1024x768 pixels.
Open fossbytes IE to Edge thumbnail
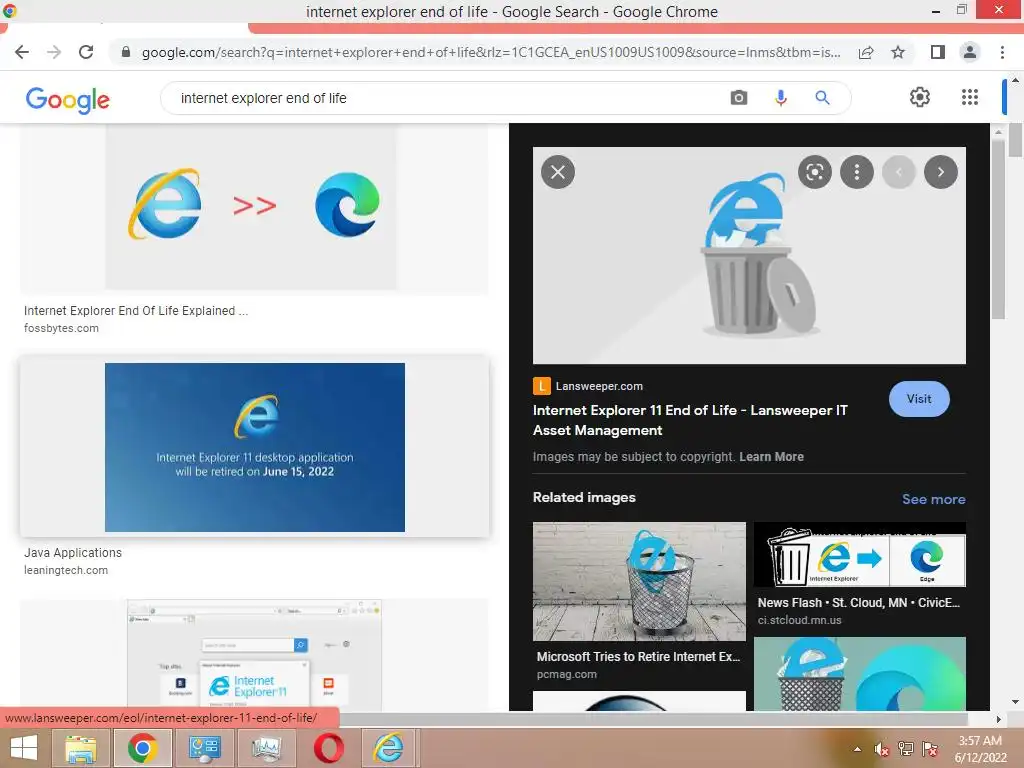click(253, 209)
